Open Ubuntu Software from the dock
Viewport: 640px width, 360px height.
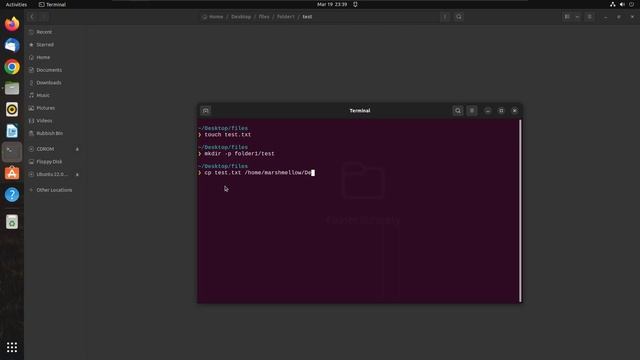coord(12,173)
